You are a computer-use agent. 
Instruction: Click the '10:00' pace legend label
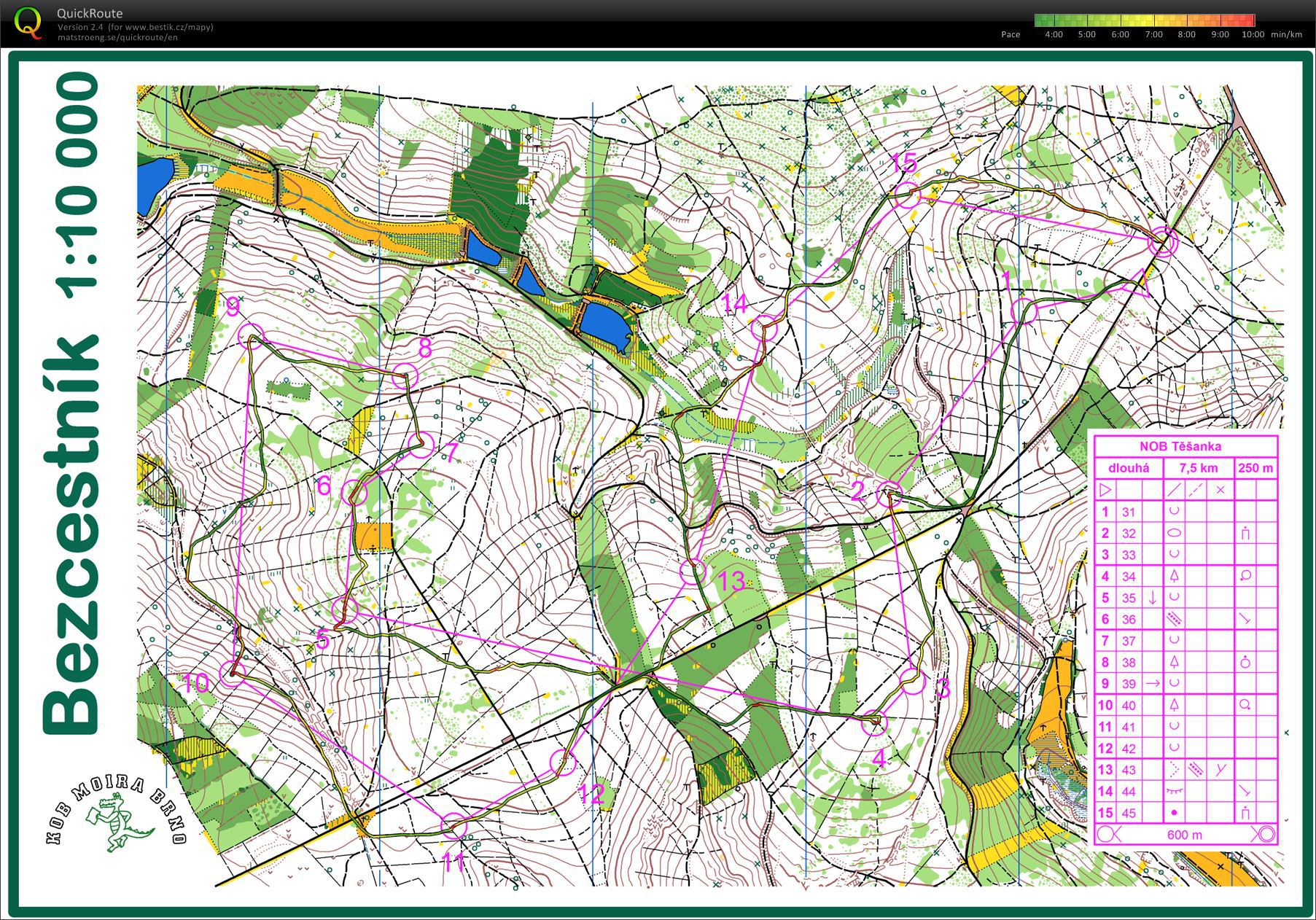1253,34
